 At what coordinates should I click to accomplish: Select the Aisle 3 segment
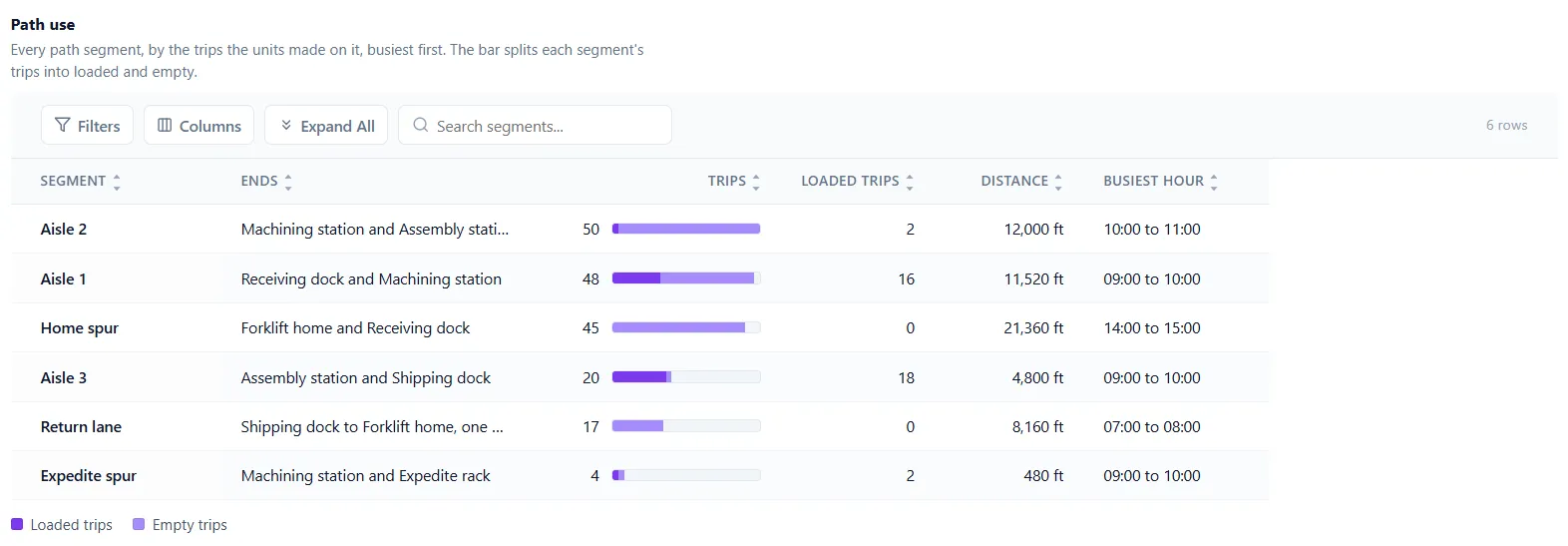point(64,377)
